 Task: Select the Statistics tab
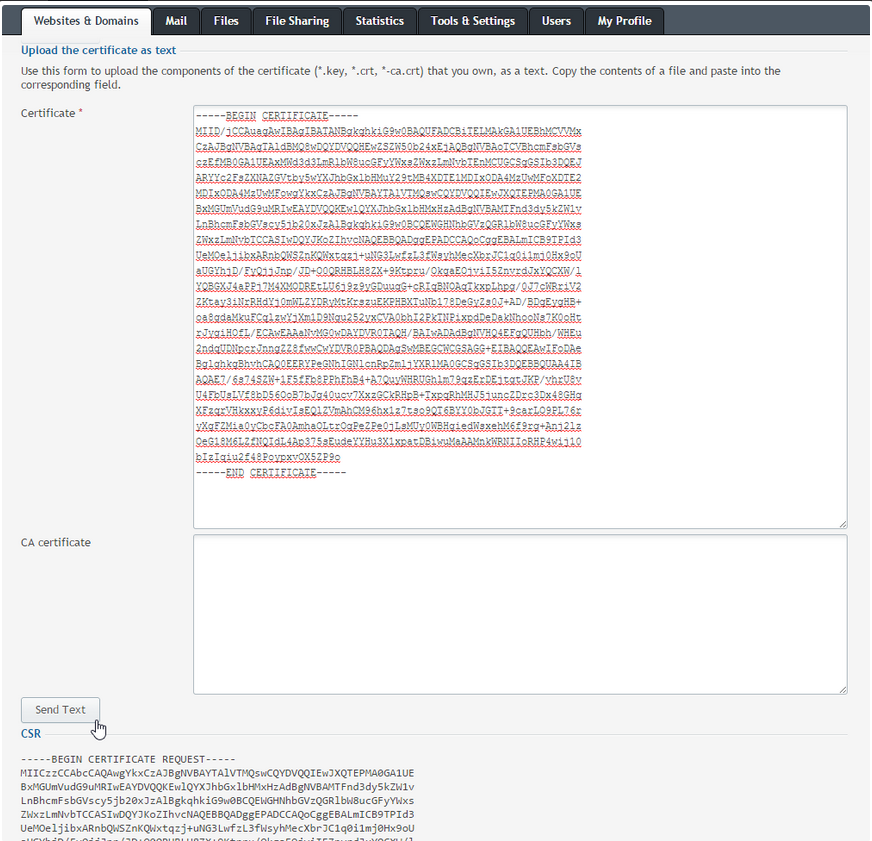[380, 21]
